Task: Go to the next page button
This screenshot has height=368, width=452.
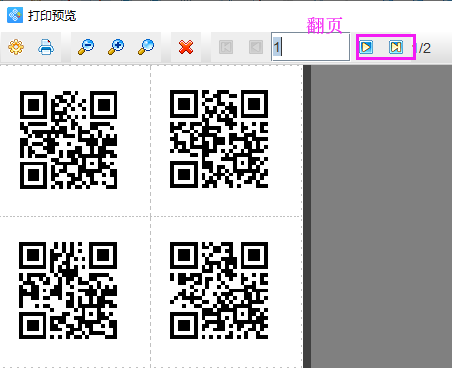Action: click(x=366, y=47)
